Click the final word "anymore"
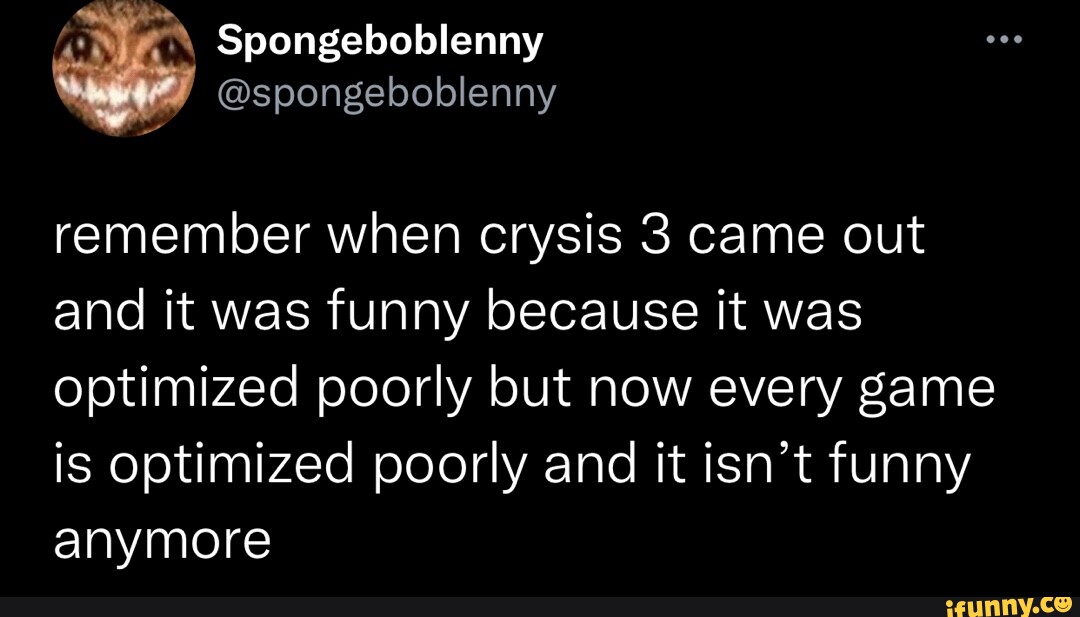Viewport: 1080px width, 617px height. click(163, 542)
